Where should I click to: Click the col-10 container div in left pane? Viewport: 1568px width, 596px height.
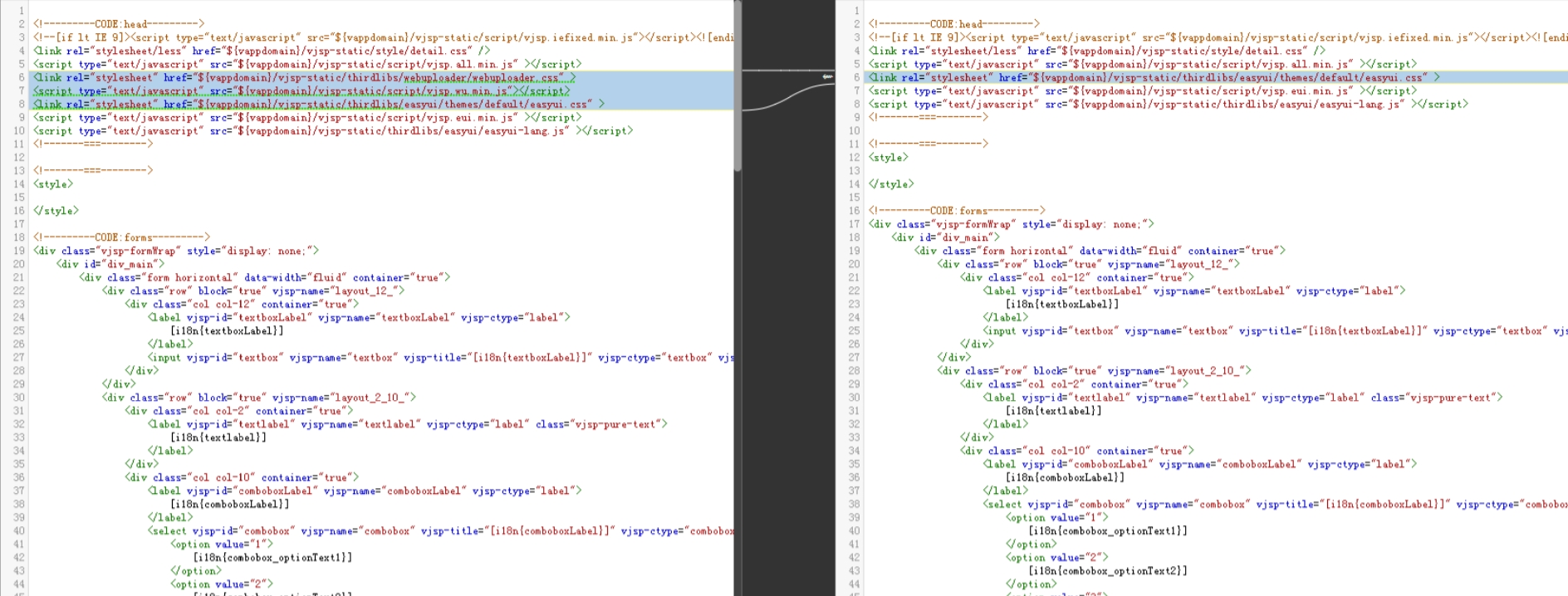[242, 477]
